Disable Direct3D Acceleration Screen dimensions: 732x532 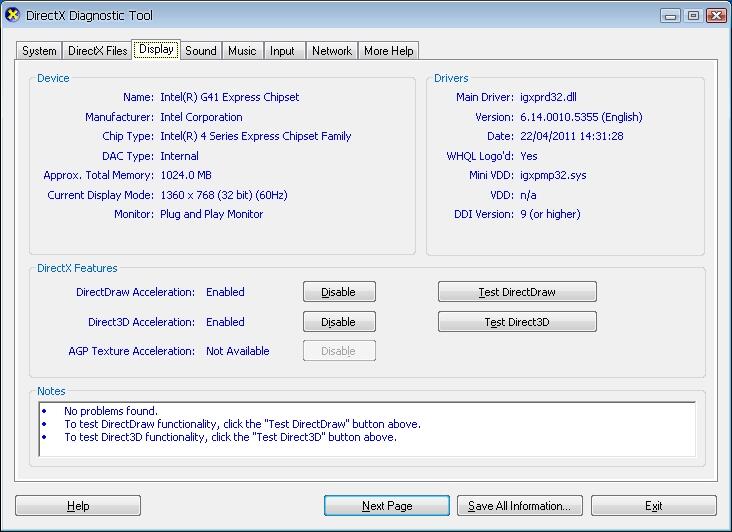(339, 322)
